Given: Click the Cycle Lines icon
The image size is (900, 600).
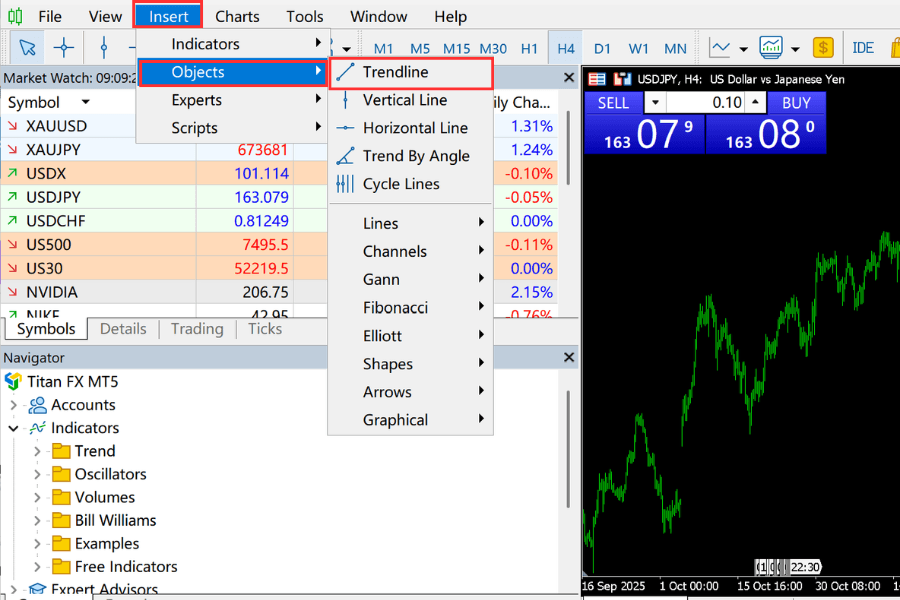Looking at the screenshot, I should (345, 184).
